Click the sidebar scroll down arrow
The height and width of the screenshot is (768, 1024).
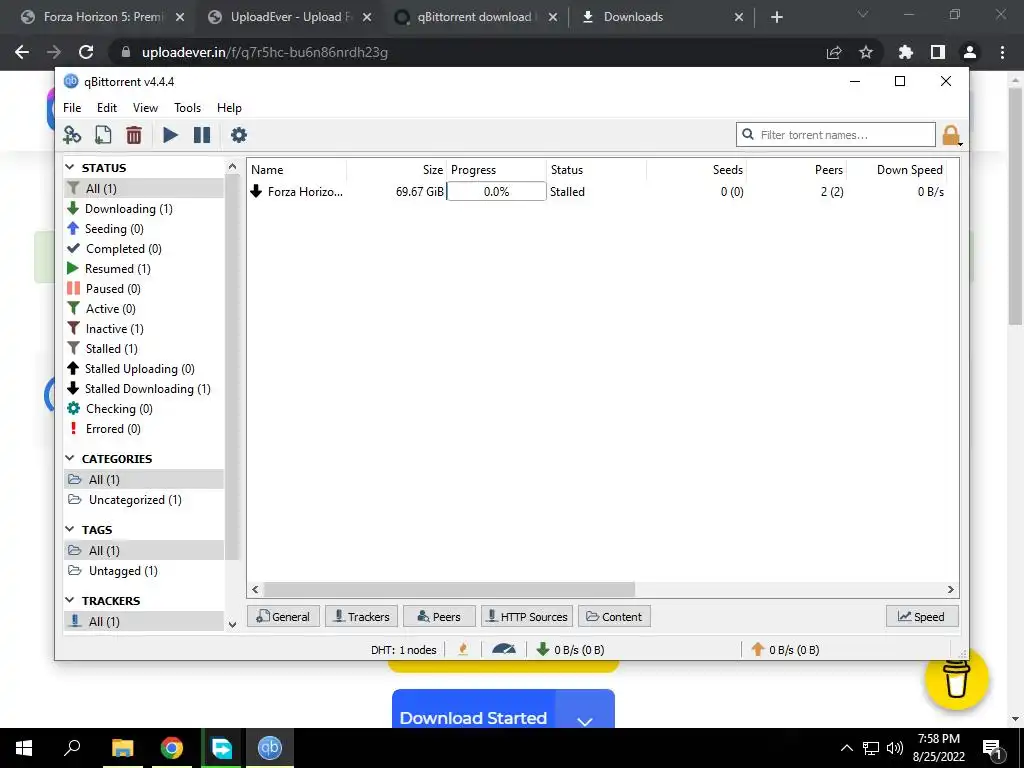tap(232, 624)
